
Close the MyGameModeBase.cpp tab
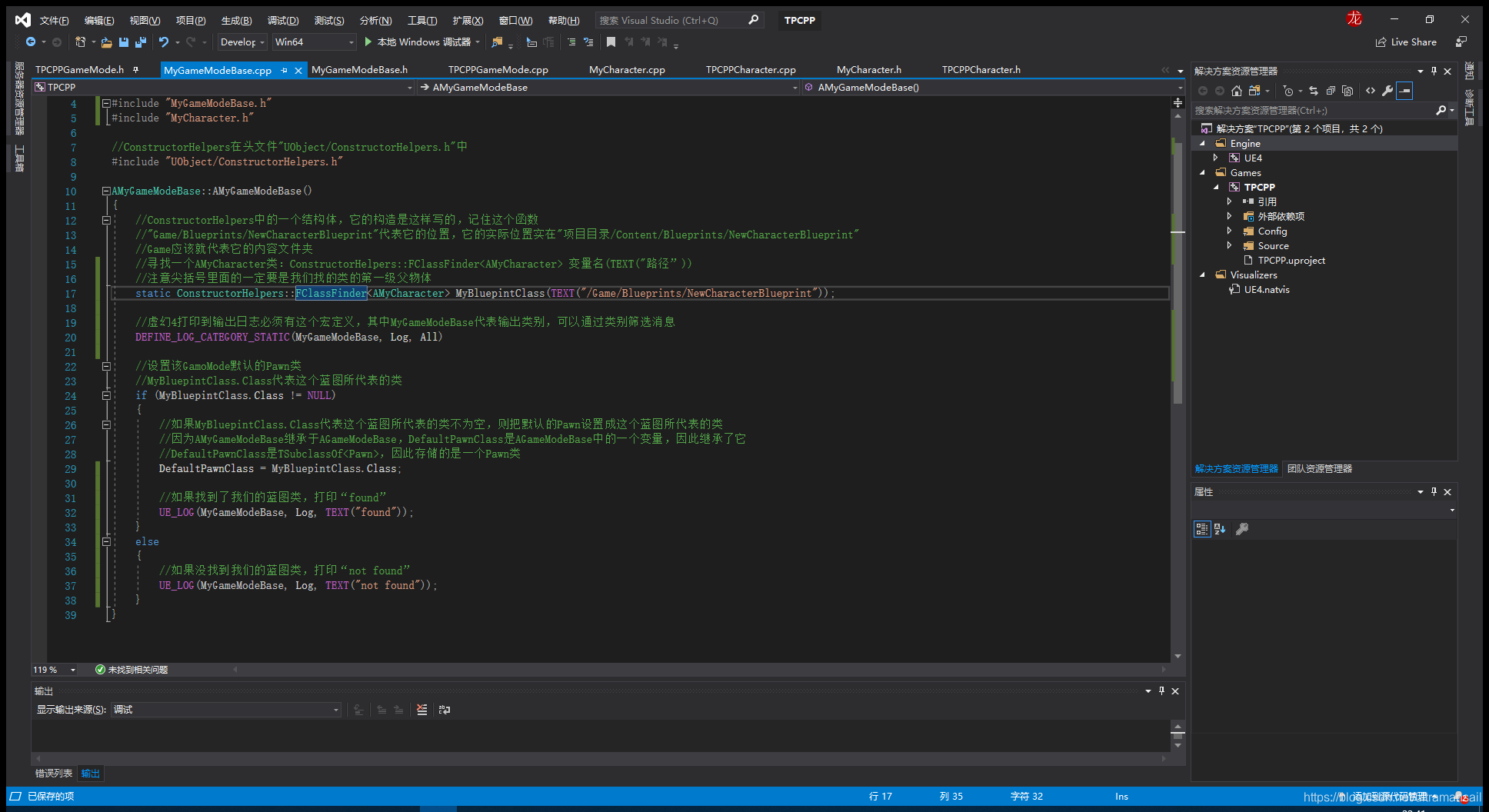298,70
